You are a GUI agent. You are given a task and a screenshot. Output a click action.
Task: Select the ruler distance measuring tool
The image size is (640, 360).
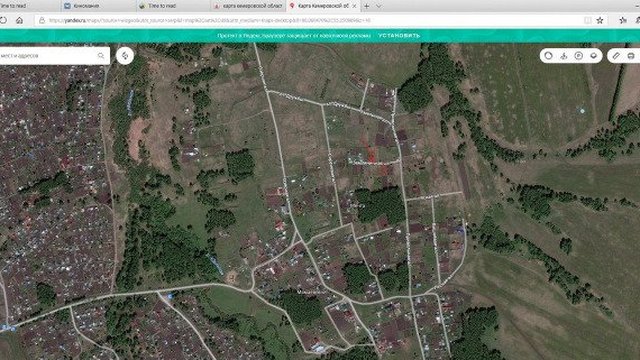point(616,56)
